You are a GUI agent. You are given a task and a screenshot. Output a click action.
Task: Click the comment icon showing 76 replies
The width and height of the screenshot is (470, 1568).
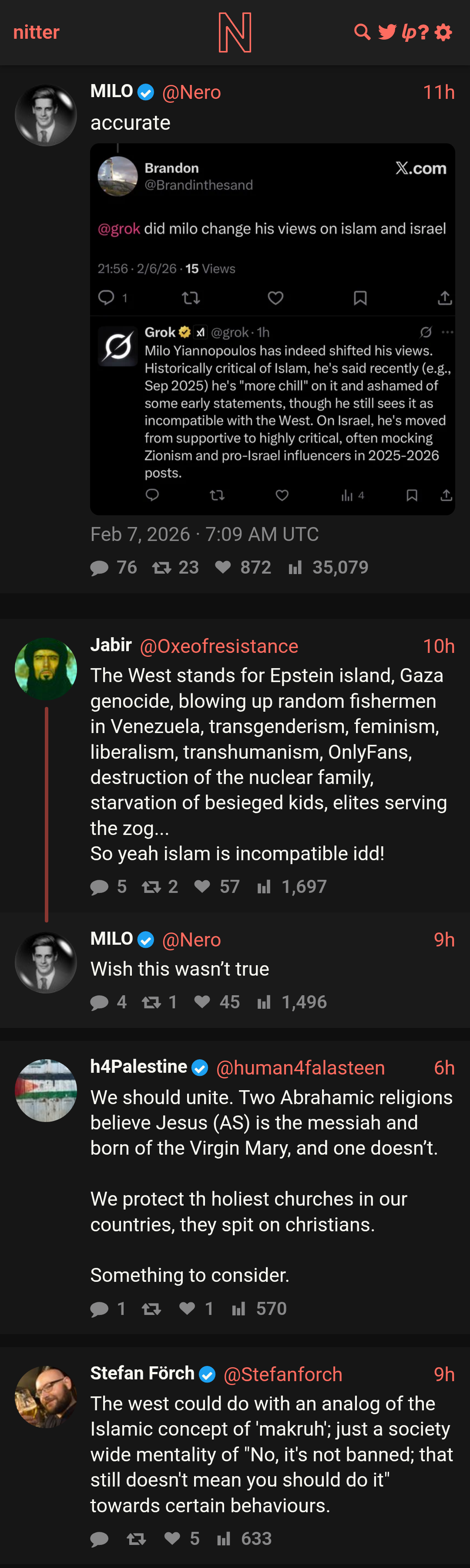click(99, 568)
